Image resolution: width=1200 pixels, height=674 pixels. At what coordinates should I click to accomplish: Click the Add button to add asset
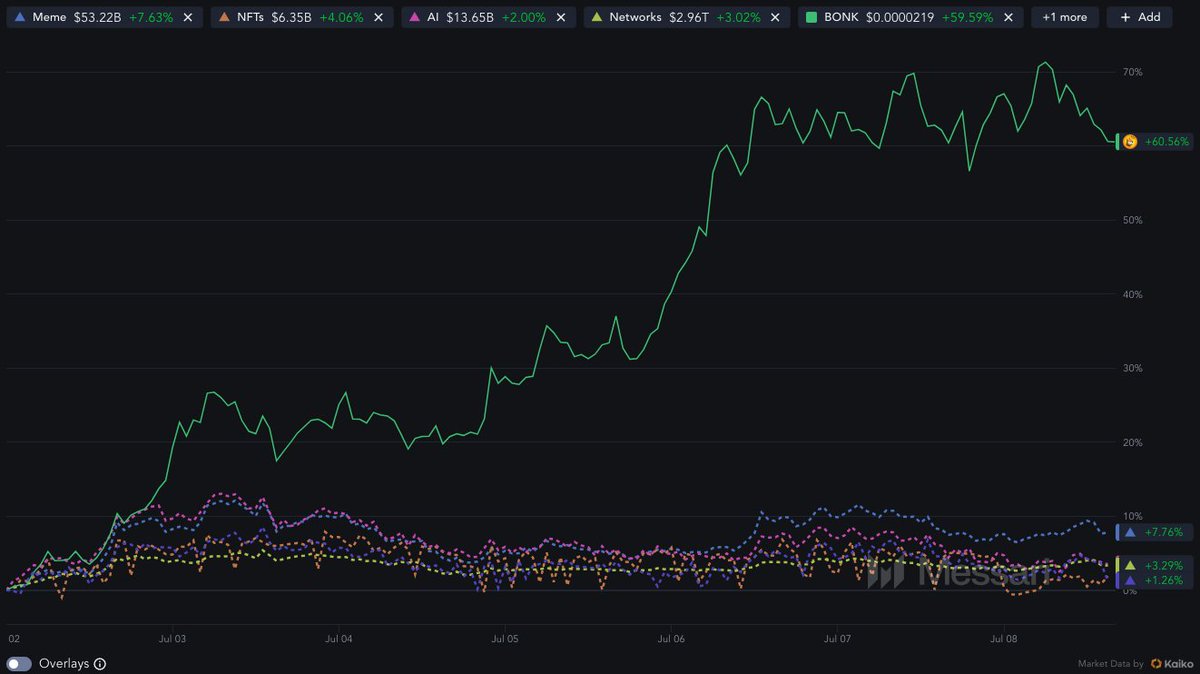coord(1139,17)
